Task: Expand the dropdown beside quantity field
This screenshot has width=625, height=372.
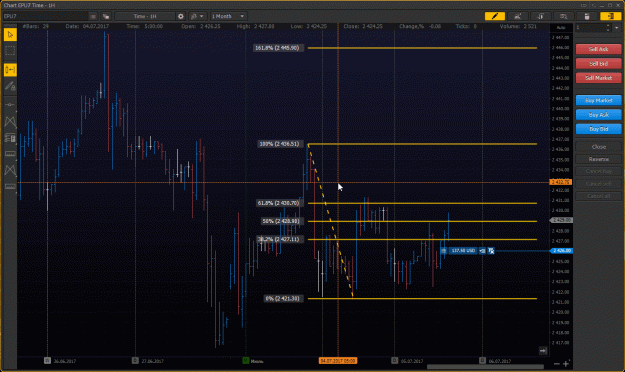Action: click(617, 28)
